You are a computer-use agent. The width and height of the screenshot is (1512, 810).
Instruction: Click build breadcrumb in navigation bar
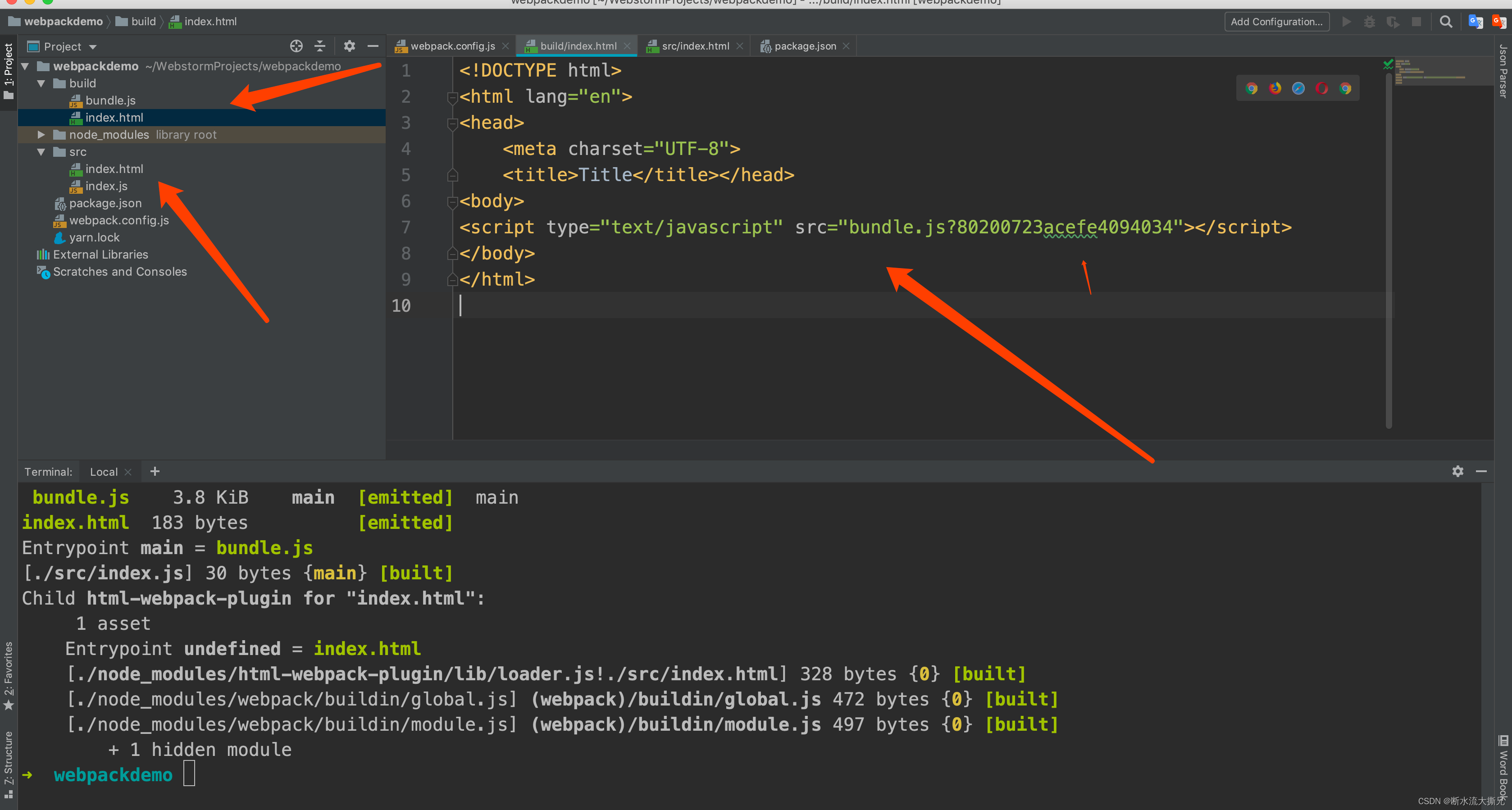pyautogui.click(x=136, y=22)
